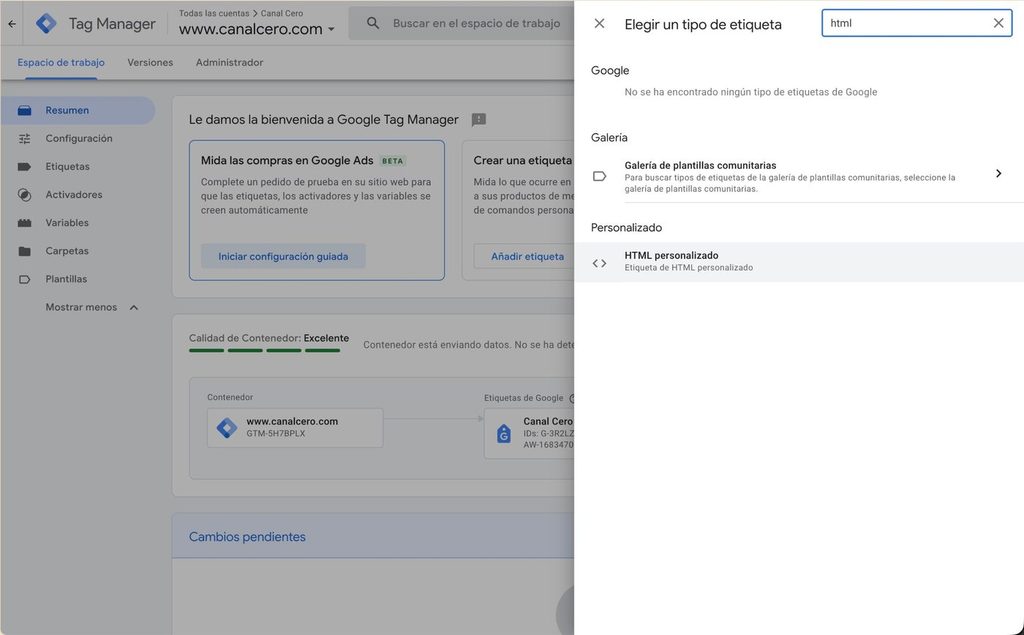Click the gallery tag outline icon
This screenshot has height=635, width=1024.
pos(599,176)
